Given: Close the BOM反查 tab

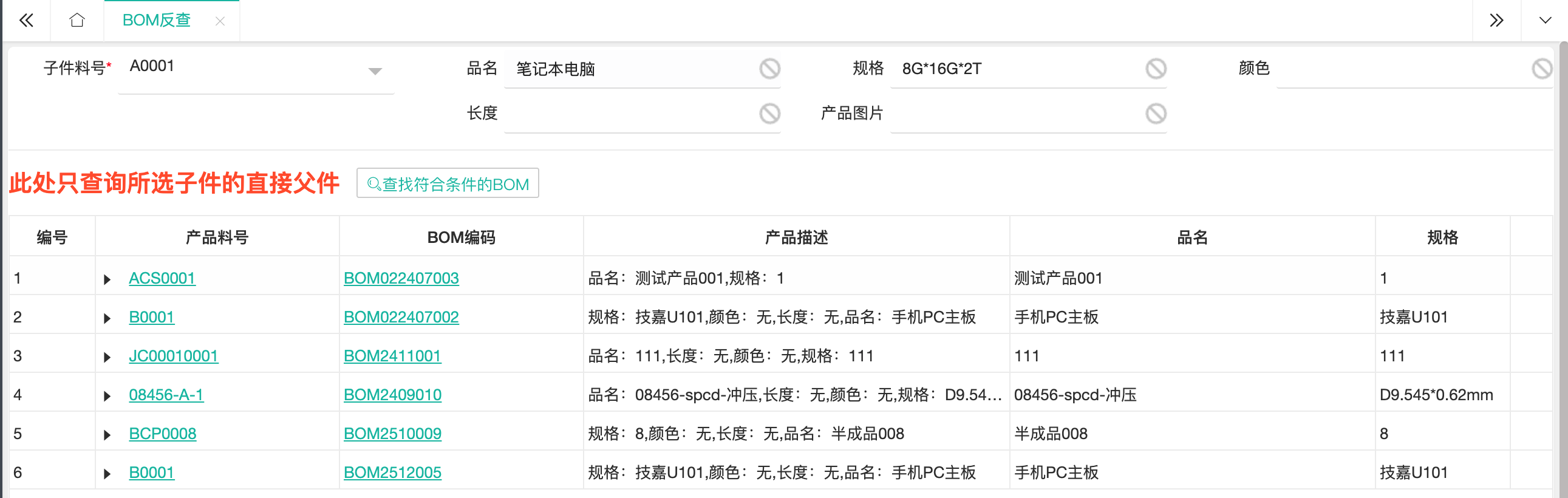Looking at the screenshot, I should [x=220, y=21].
